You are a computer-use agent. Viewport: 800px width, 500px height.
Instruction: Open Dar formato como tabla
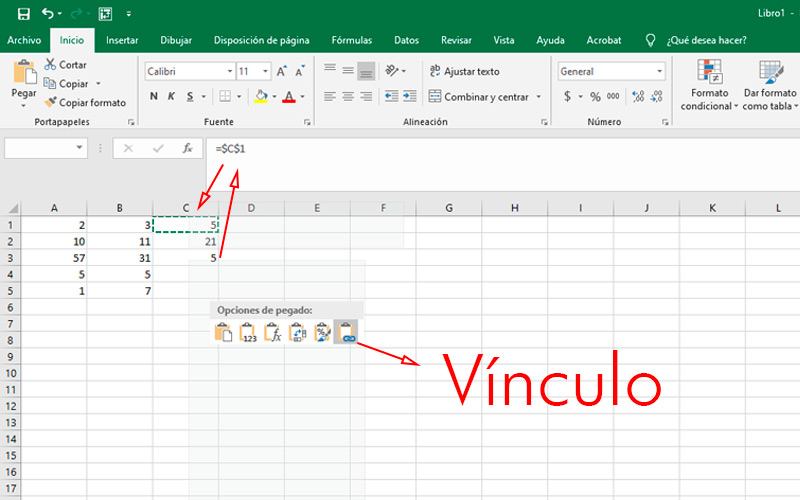click(x=770, y=85)
